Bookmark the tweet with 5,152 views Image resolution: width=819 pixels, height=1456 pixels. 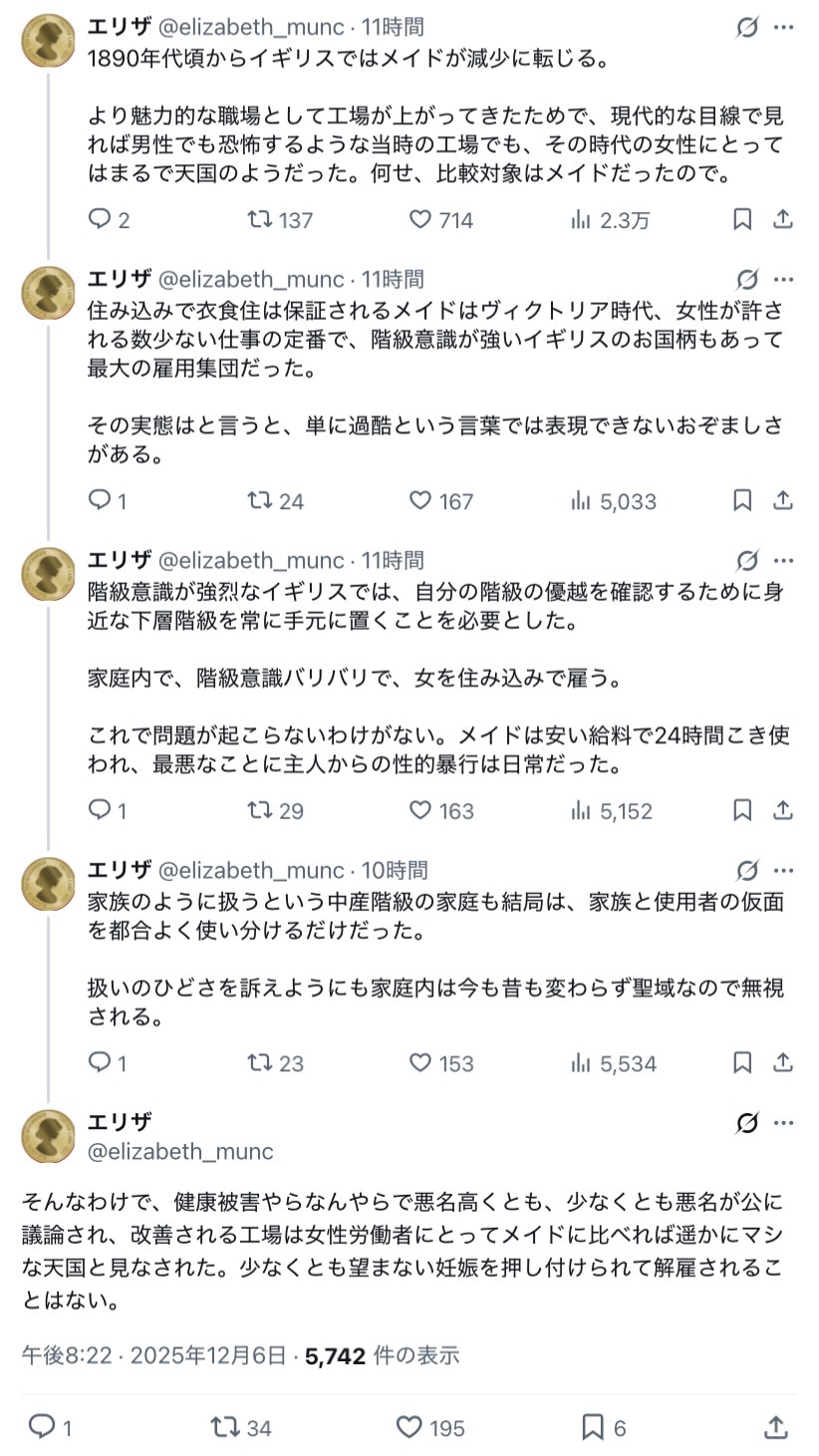pyautogui.click(x=742, y=810)
